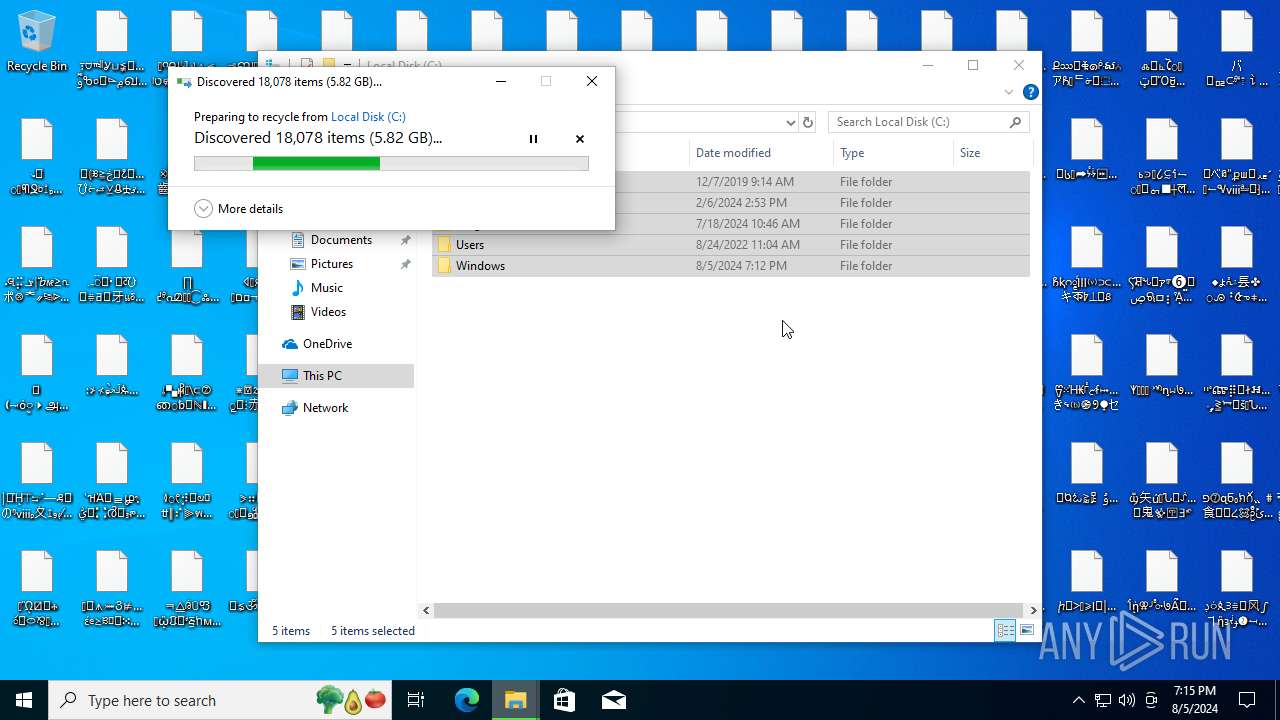Click the green recycle progress bar
Screen dimensions: 1280x720
[x=391, y=163]
